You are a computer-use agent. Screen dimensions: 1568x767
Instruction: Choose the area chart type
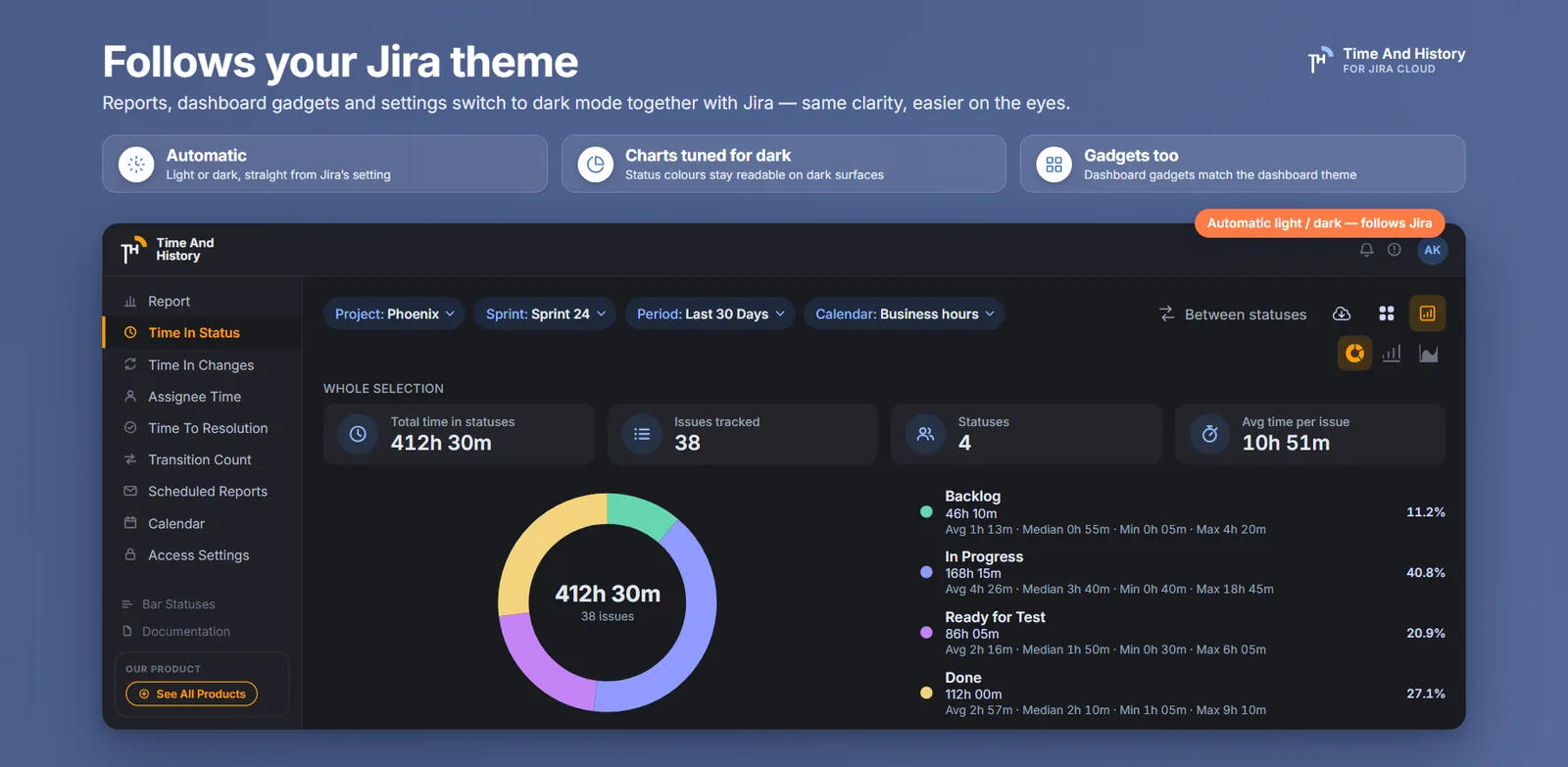point(1429,354)
